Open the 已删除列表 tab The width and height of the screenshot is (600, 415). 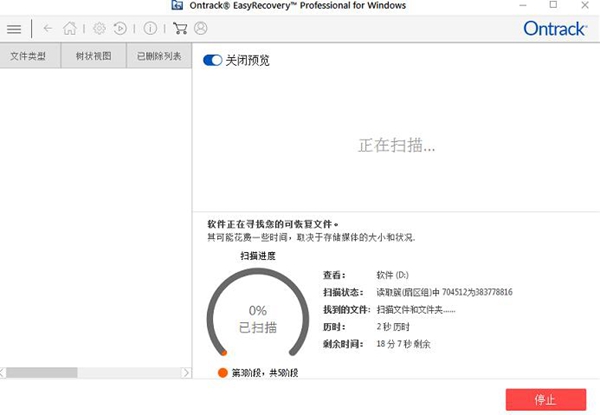pos(159,56)
